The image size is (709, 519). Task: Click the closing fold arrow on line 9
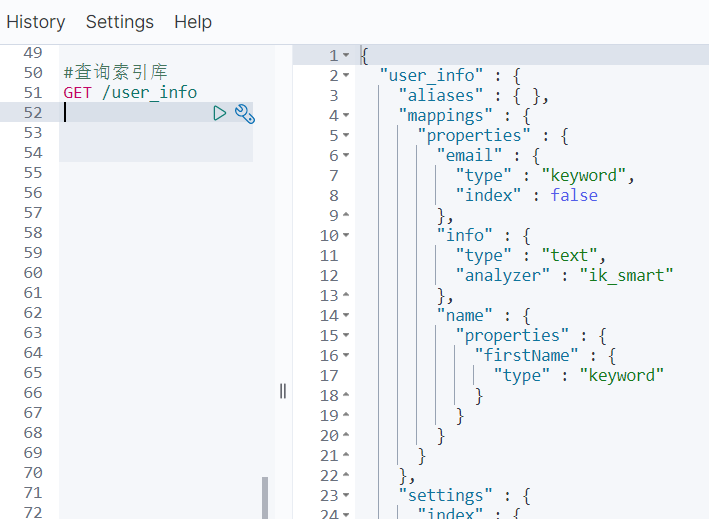pyautogui.click(x=346, y=215)
